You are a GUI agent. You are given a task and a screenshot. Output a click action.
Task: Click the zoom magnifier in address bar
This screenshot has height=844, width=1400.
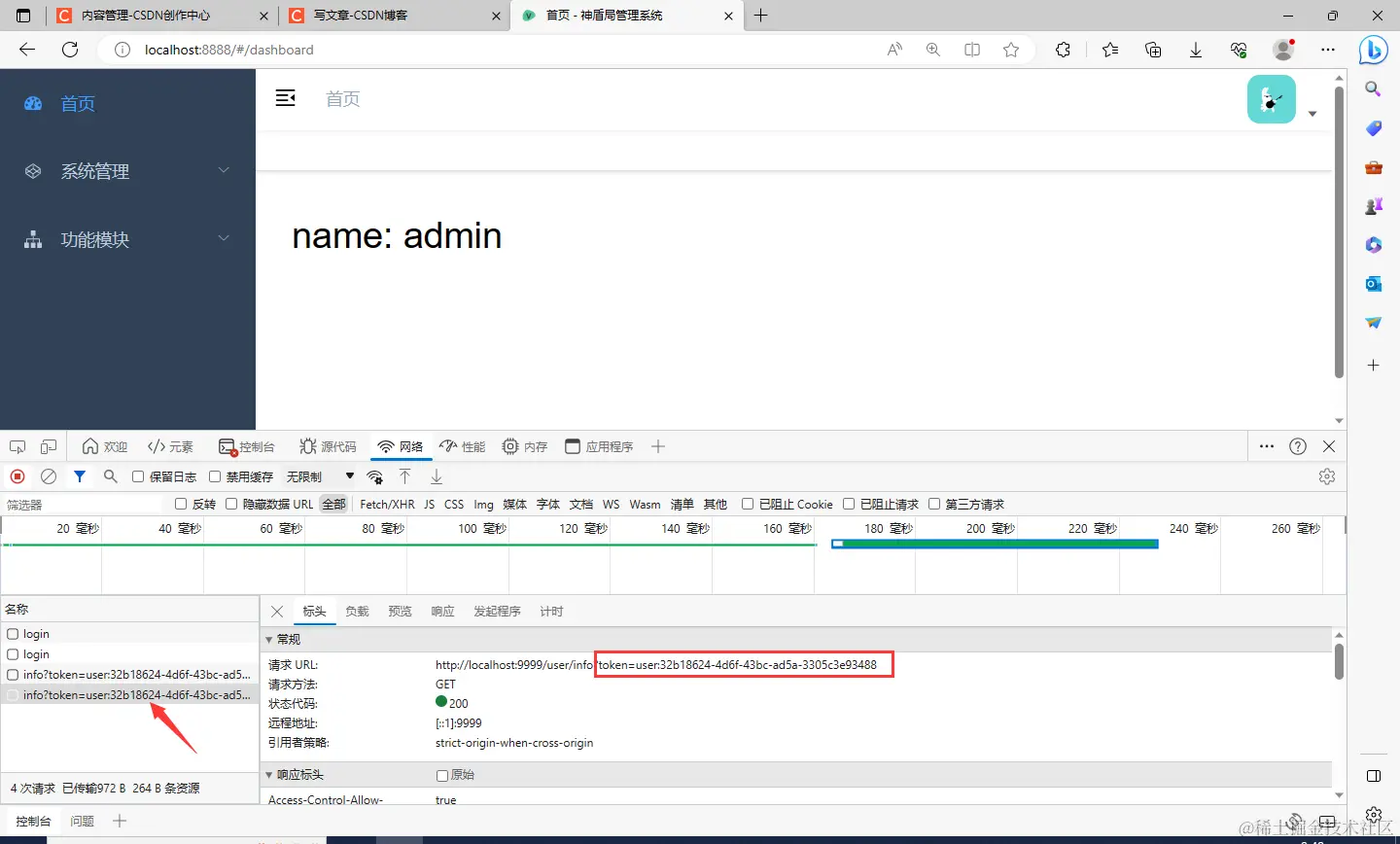[933, 50]
